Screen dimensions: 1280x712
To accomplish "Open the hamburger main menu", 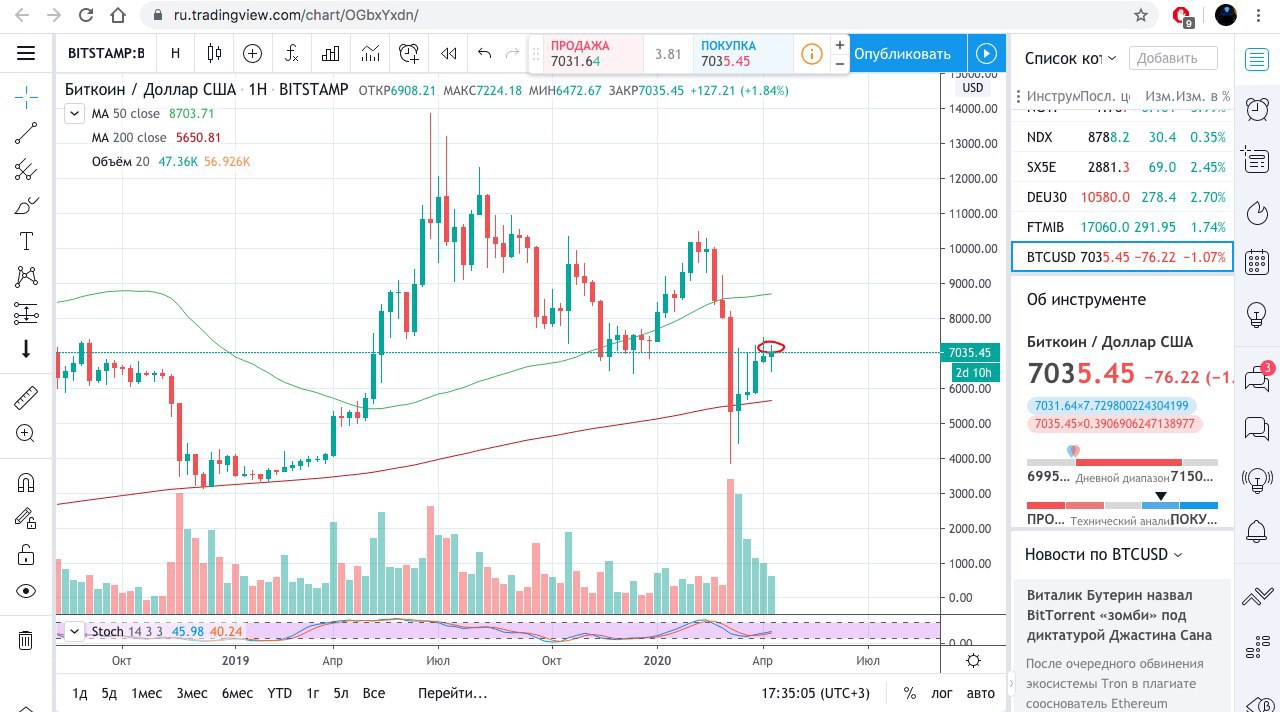I will pyautogui.click(x=26, y=53).
